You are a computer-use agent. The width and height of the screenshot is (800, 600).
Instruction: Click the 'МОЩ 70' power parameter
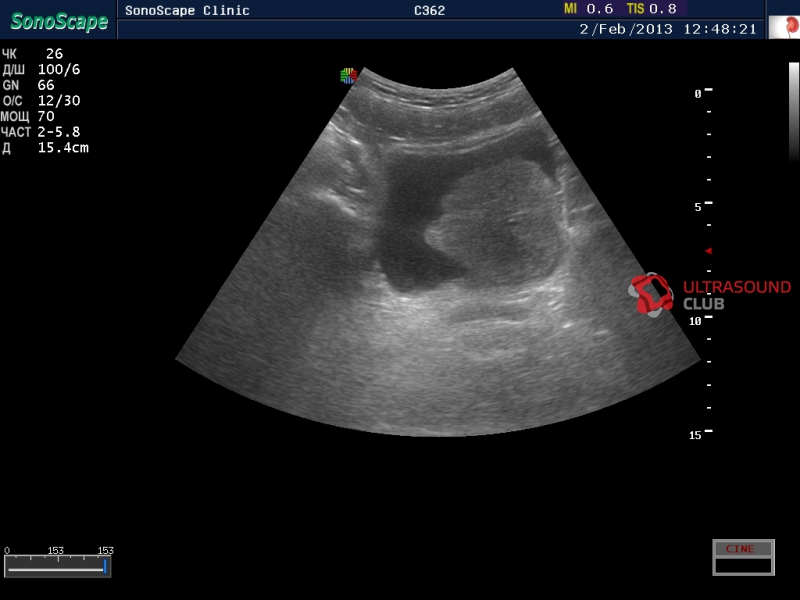(x=28, y=116)
